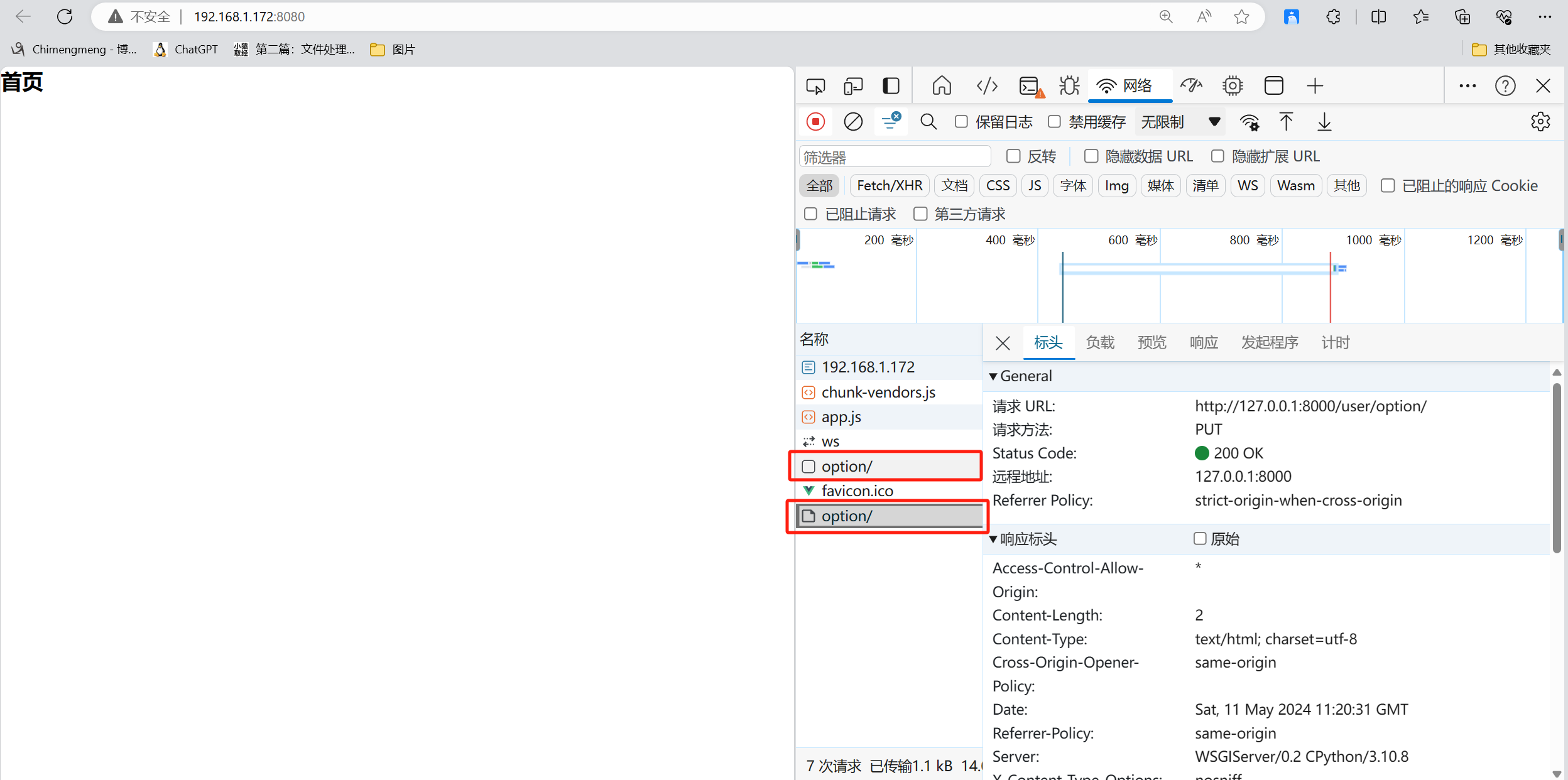Enable 保留日志 checkbox
This screenshot has width=1568, height=780.
[961, 121]
